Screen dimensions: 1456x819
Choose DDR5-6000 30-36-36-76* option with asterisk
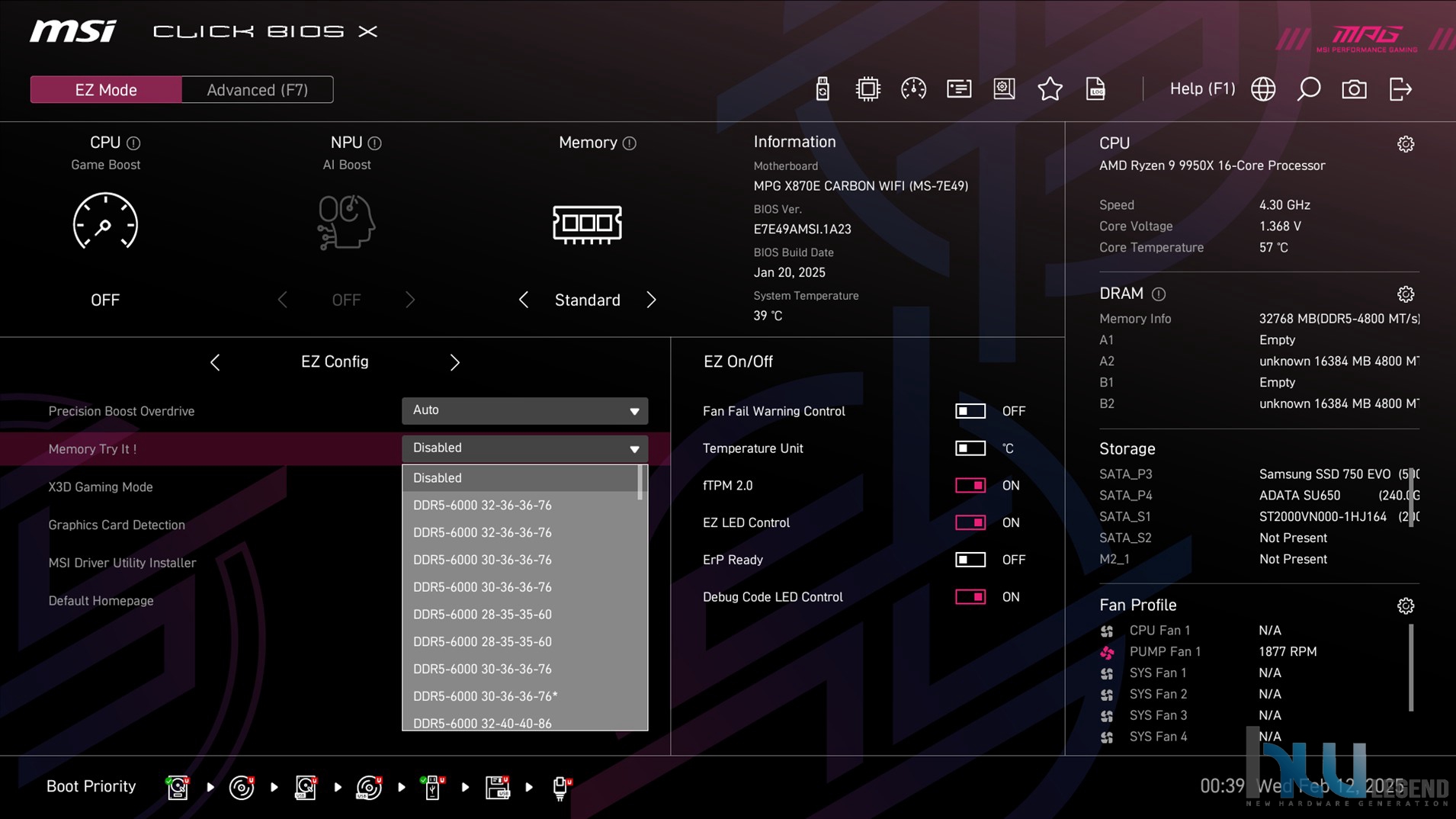point(520,696)
